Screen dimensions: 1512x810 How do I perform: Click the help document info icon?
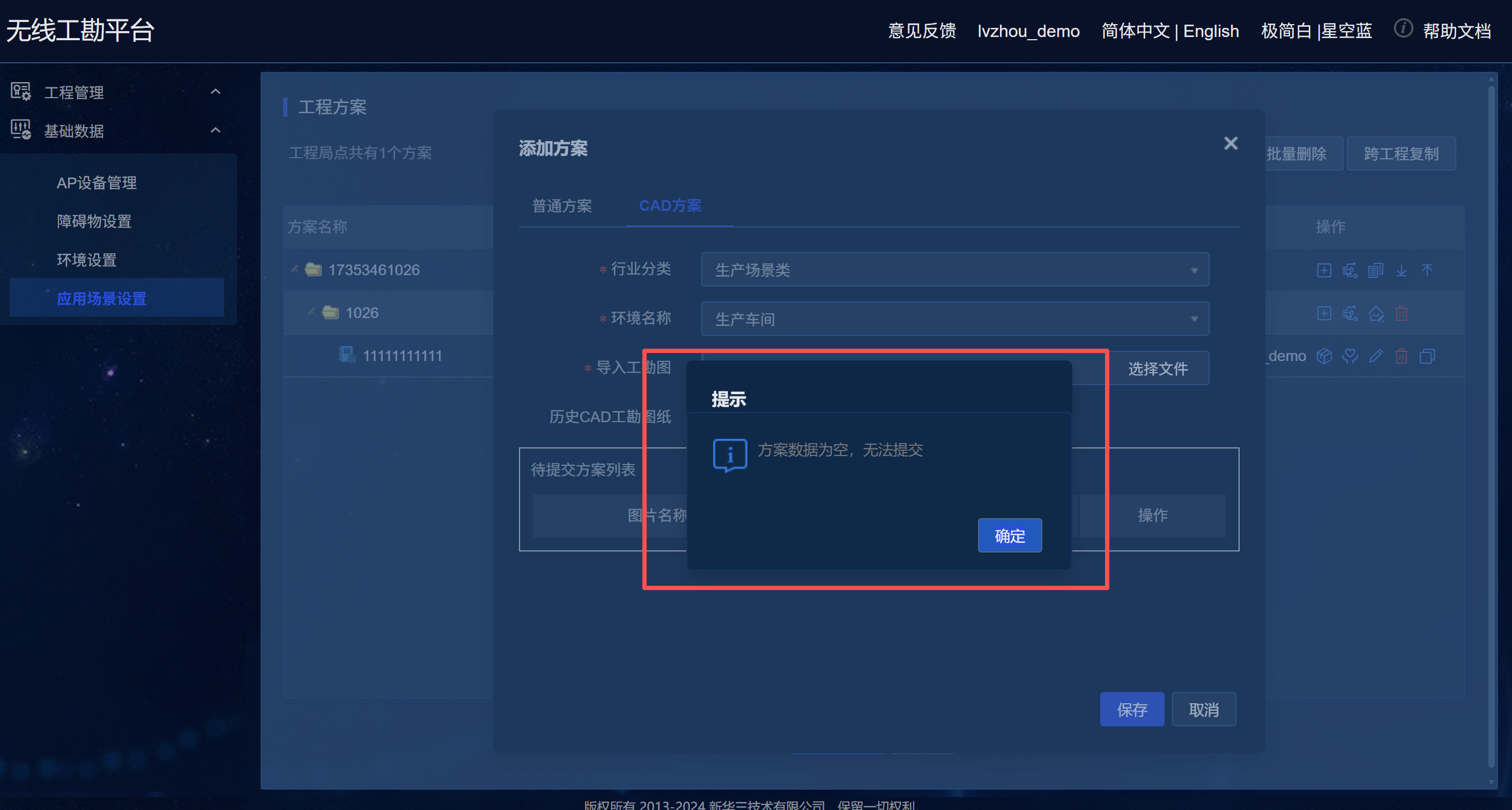point(1403,28)
